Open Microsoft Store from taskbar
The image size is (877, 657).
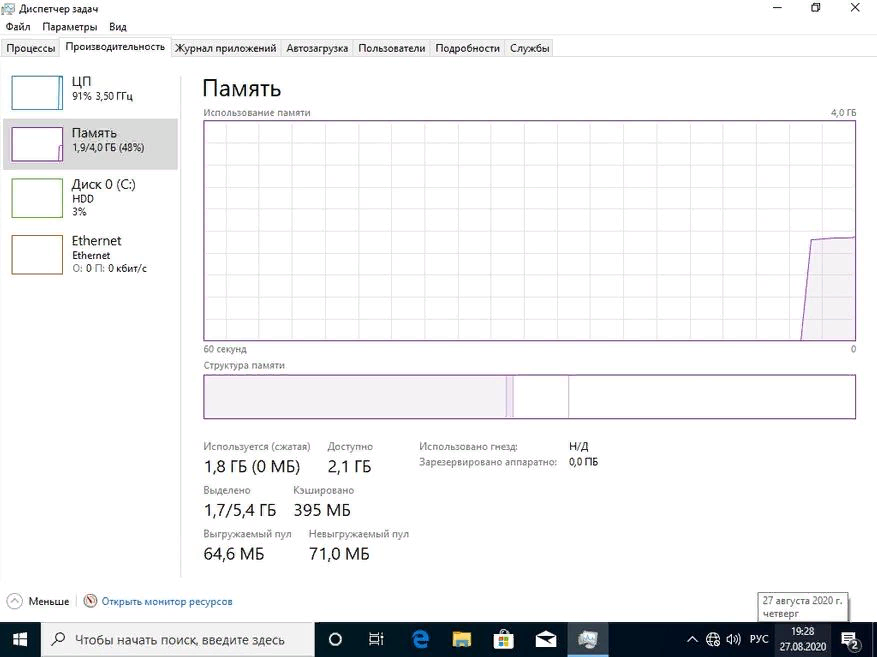pyautogui.click(x=503, y=639)
